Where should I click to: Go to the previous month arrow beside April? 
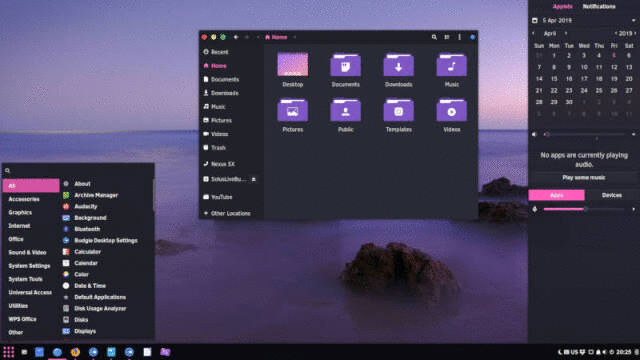pyautogui.click(x=533, y=33)
